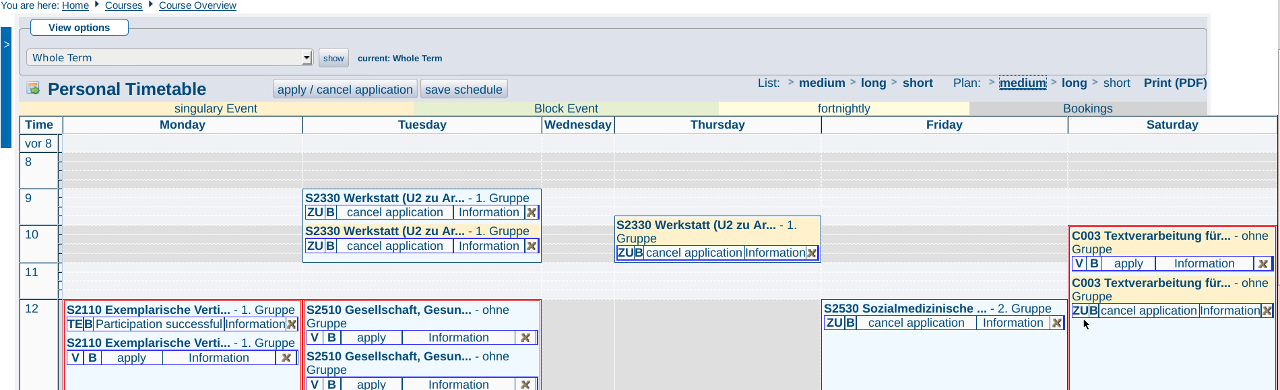Remove Thursday S2330 Werkstatt entry
This screenshot has height=390, width=1280.
click(x=812, y=253)
